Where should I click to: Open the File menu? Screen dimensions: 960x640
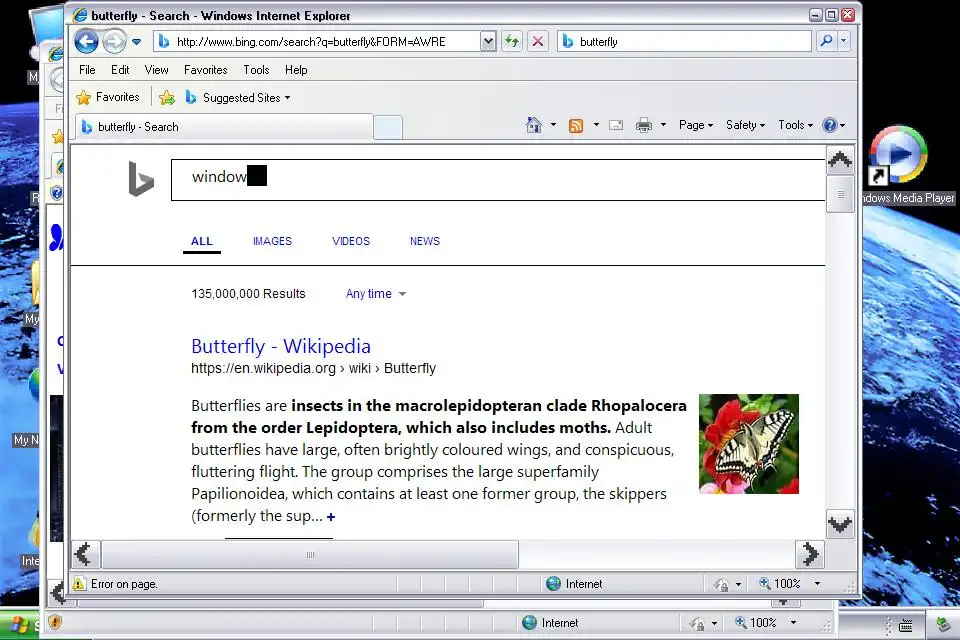(87, 70)
